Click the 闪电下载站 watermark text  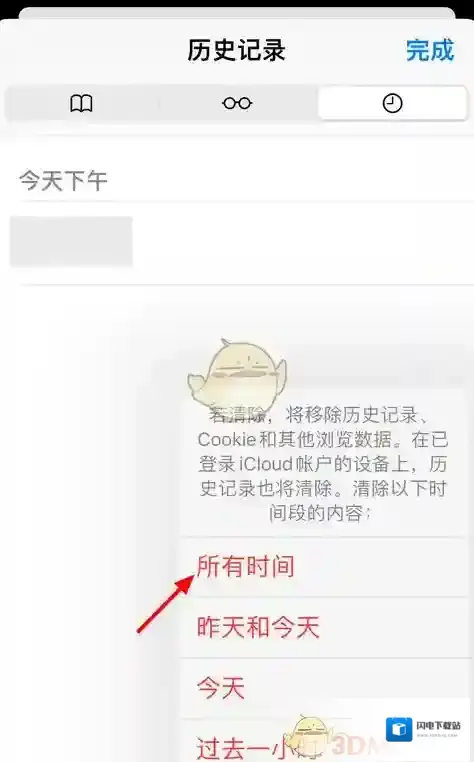coord(438,726)
